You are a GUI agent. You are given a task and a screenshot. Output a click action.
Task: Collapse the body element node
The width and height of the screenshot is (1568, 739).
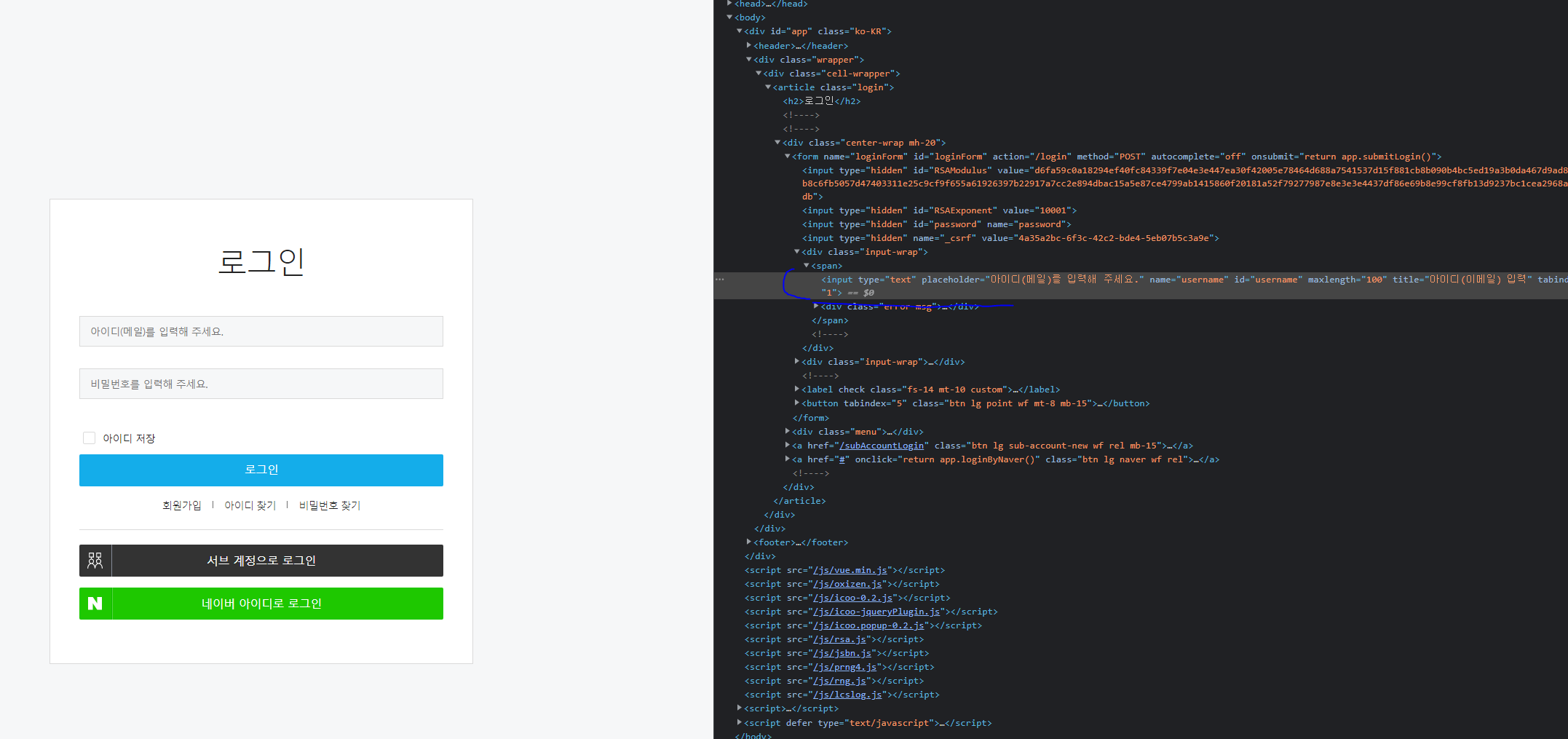(x=729, y=17)
